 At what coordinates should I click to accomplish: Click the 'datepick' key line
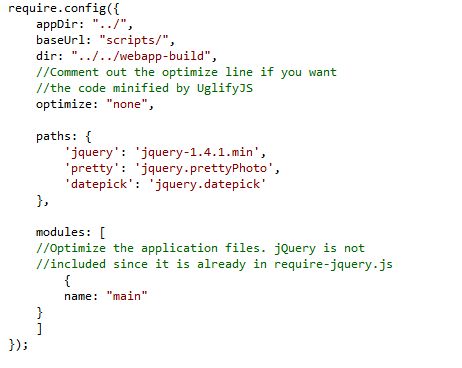[165, 184]
